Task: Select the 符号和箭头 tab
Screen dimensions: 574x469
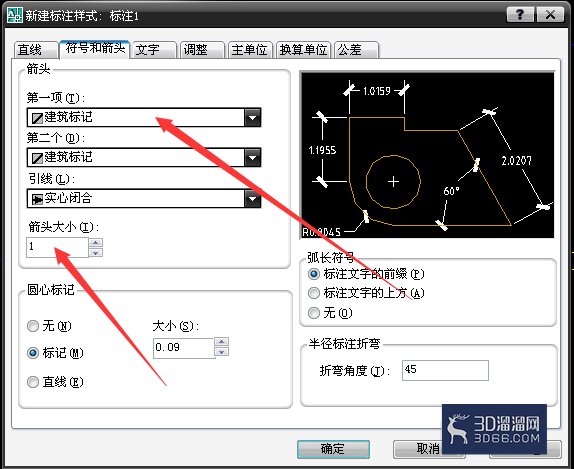Action: (x=94, y=49)
